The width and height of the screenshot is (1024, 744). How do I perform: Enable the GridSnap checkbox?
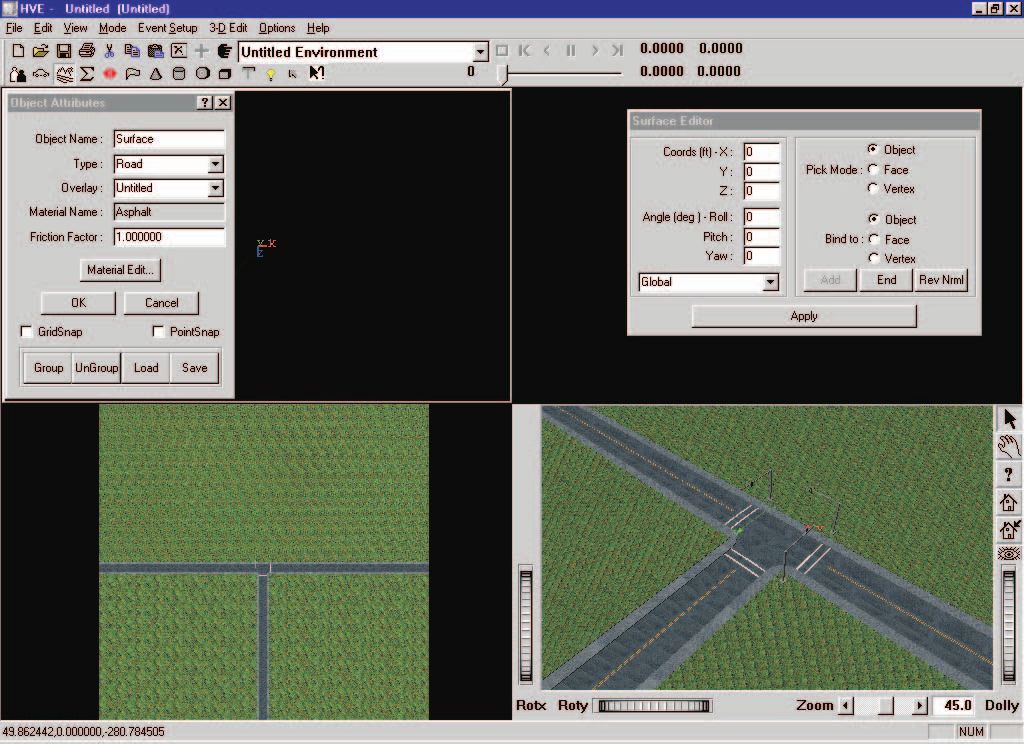click(x=27, y=332)
